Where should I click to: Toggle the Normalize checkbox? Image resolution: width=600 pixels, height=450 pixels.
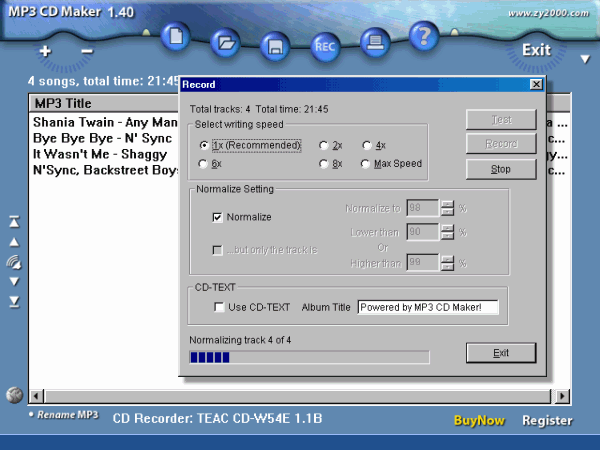(x=217, y=217)
